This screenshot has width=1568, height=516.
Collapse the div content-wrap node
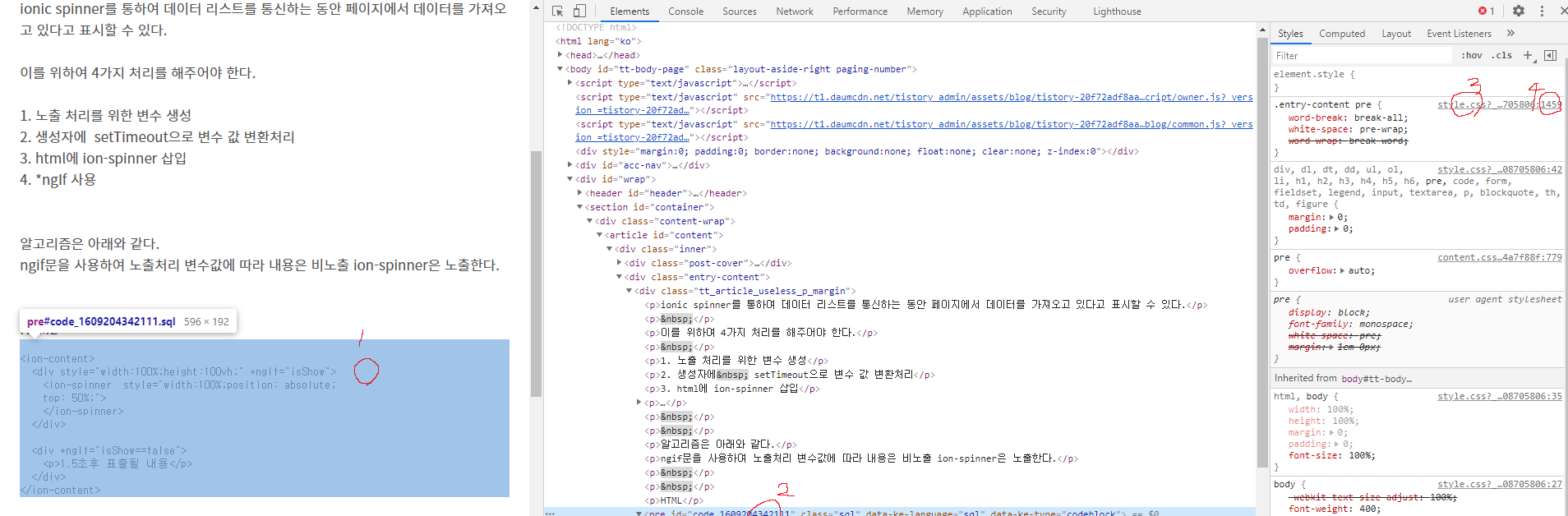tap(590, 221)
